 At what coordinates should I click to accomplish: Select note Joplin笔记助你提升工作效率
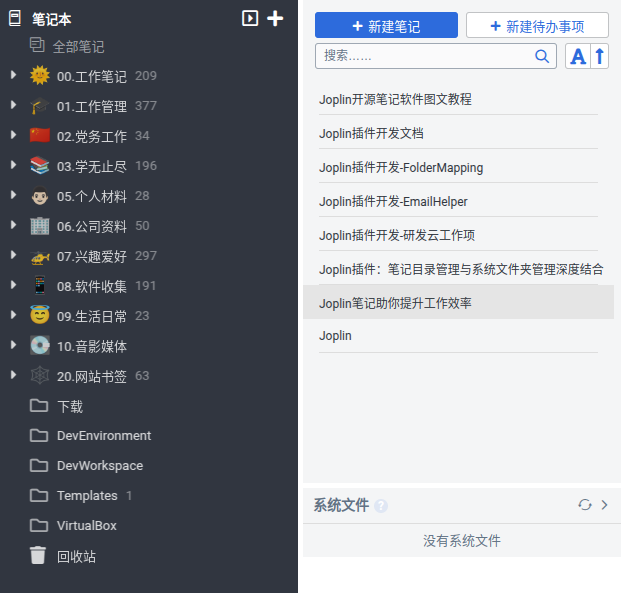point(458,302)
